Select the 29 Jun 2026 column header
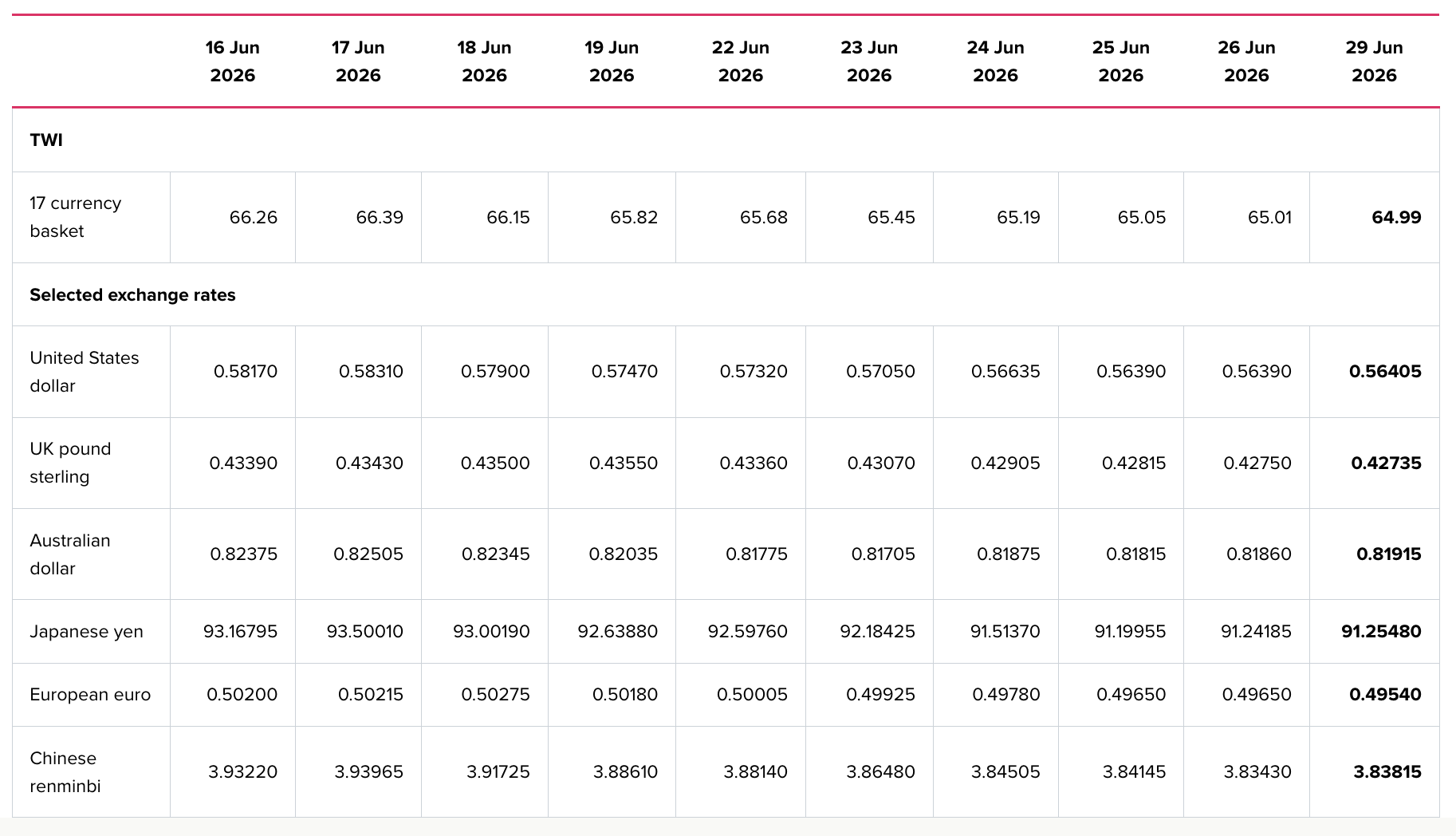Viewport: 1456px width, 836px height. [x=1374, y=61]
